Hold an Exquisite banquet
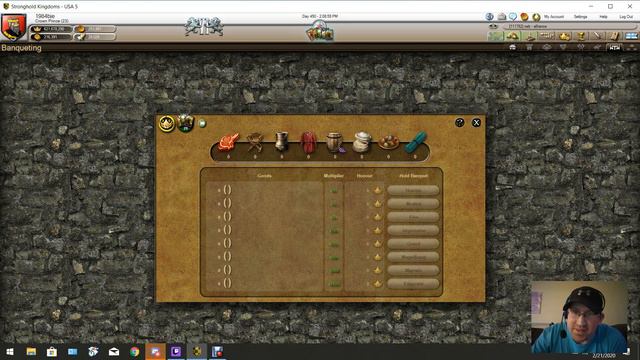Image resolution: width=640 pixels, height=360 pixels. click(413, 283)
